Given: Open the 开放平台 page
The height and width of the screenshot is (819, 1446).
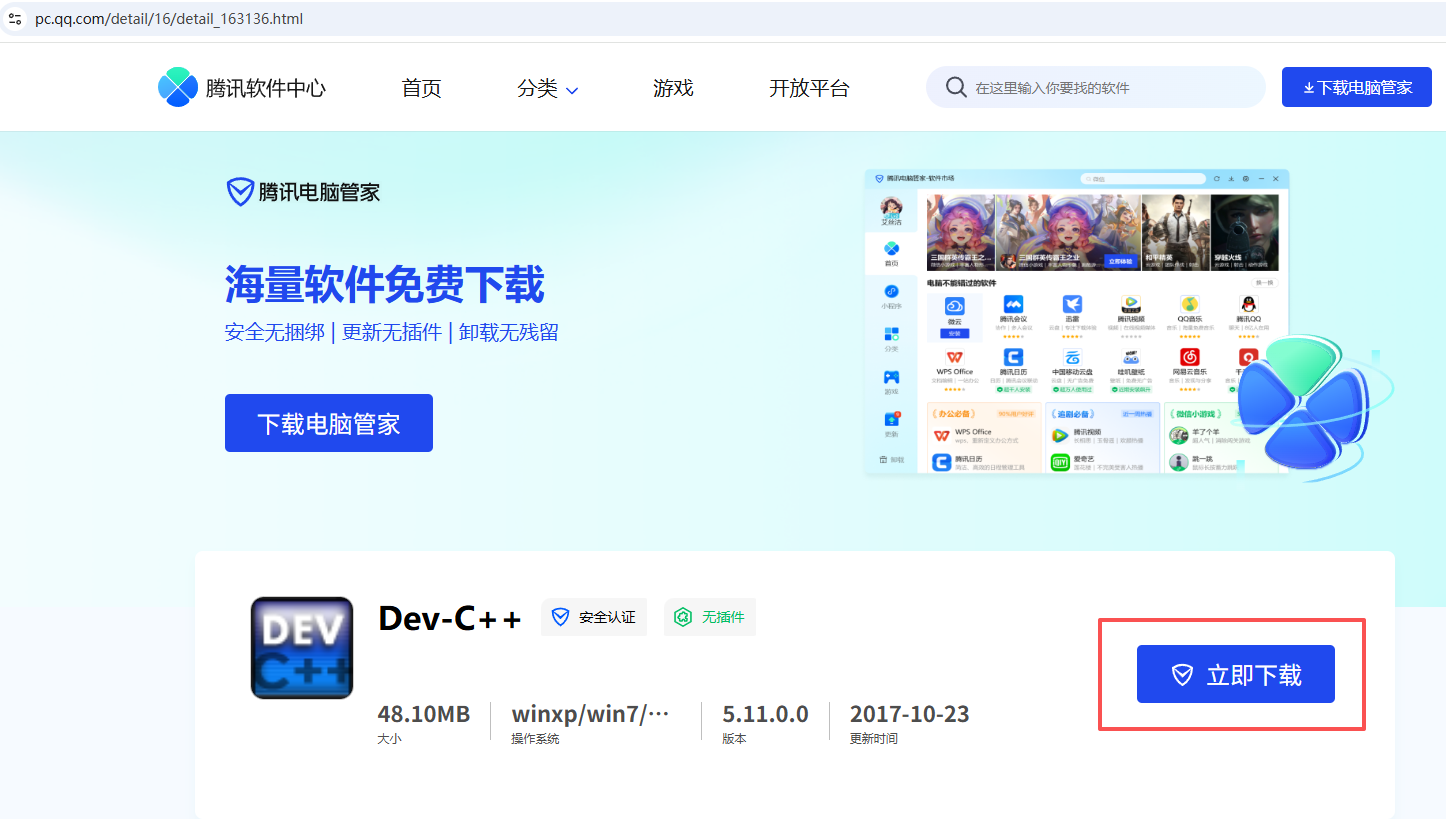Looking at the screenshot, I should [809, 88].
